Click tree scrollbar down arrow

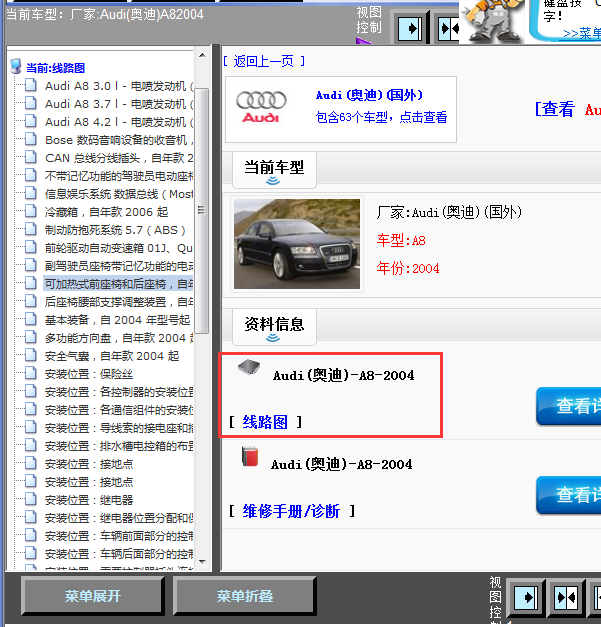coord(202,561)
